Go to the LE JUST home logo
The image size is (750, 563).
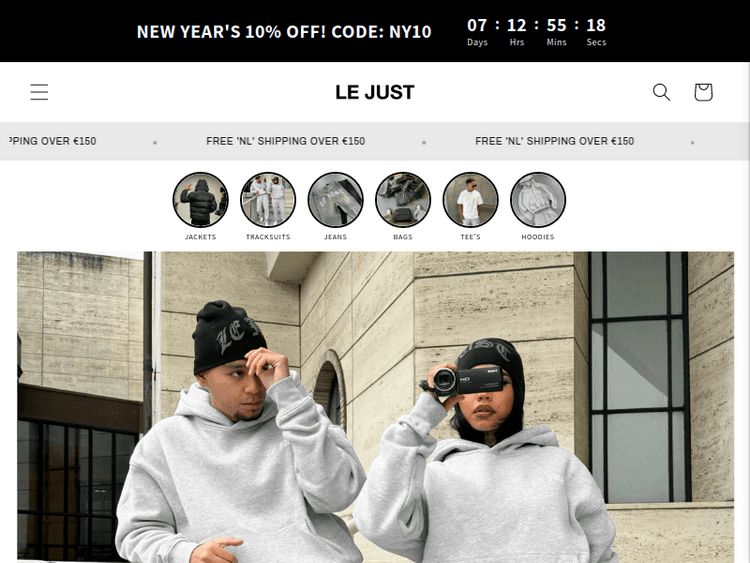tap(375, 92)
